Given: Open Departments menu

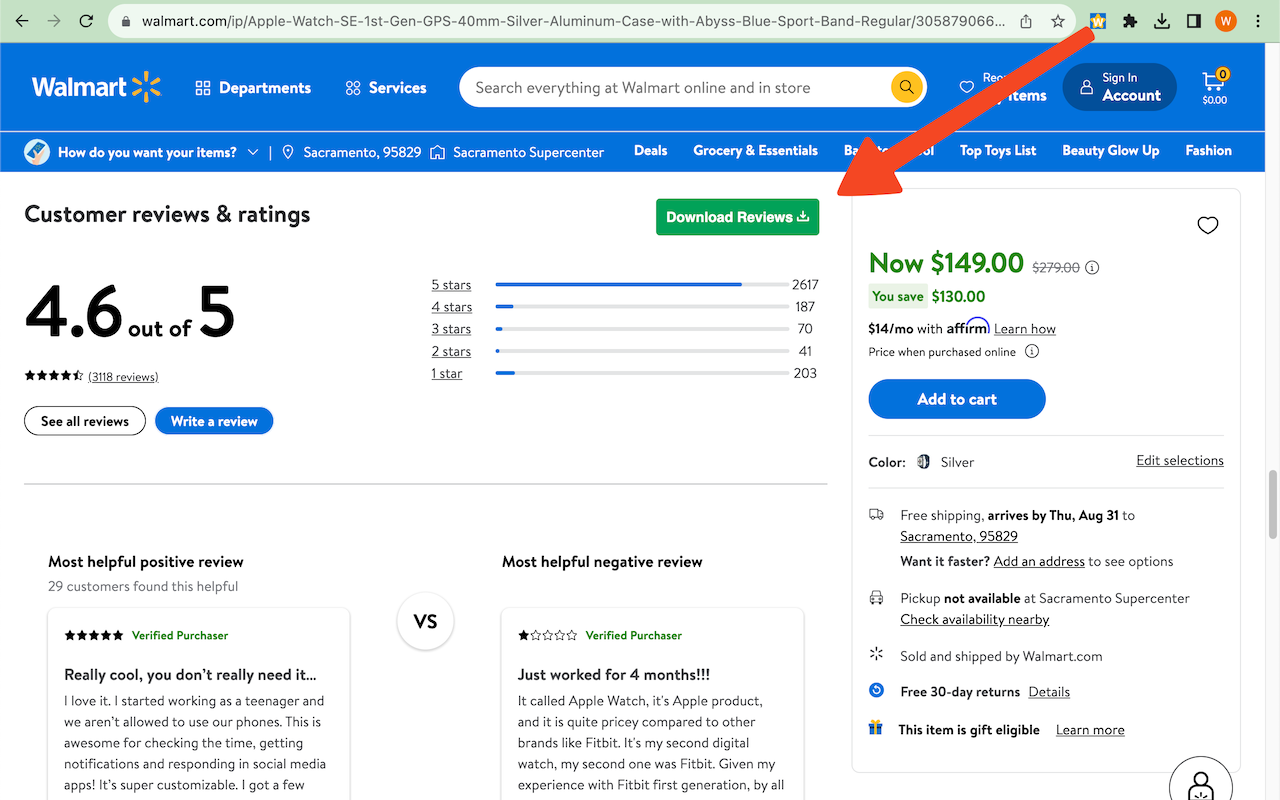Looking at the screenshot, I should point(253,88).
